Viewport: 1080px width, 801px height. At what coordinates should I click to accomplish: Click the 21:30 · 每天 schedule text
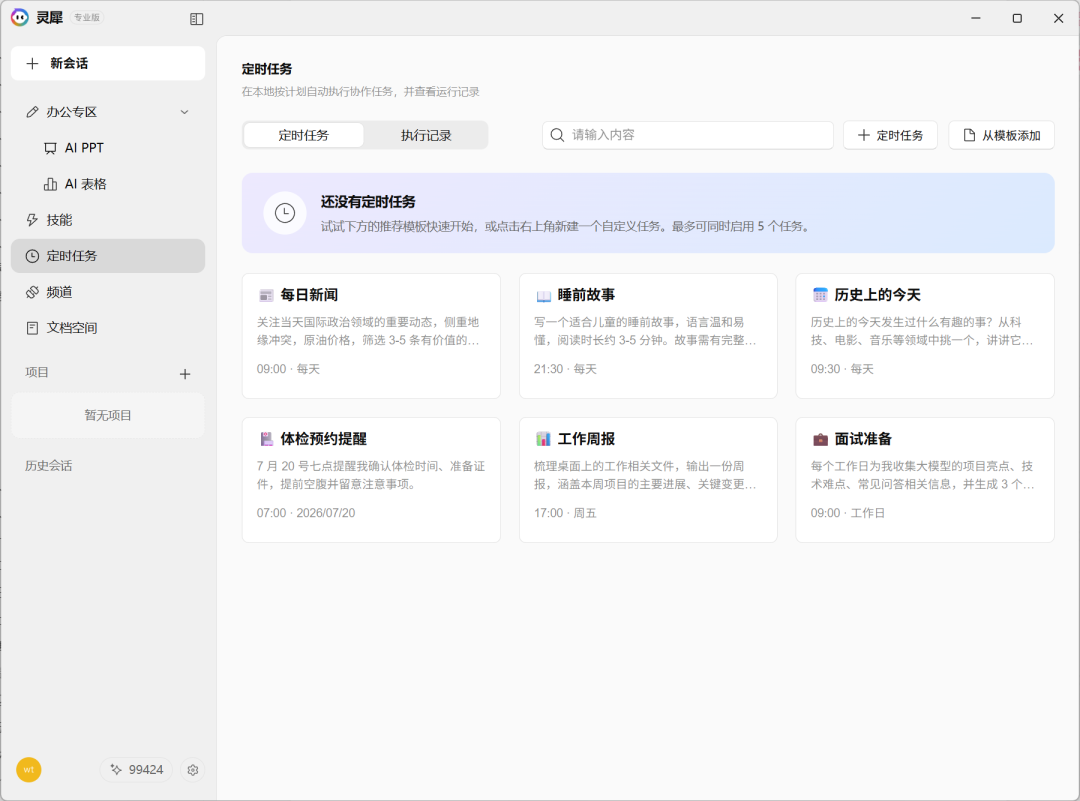[565, 369]
